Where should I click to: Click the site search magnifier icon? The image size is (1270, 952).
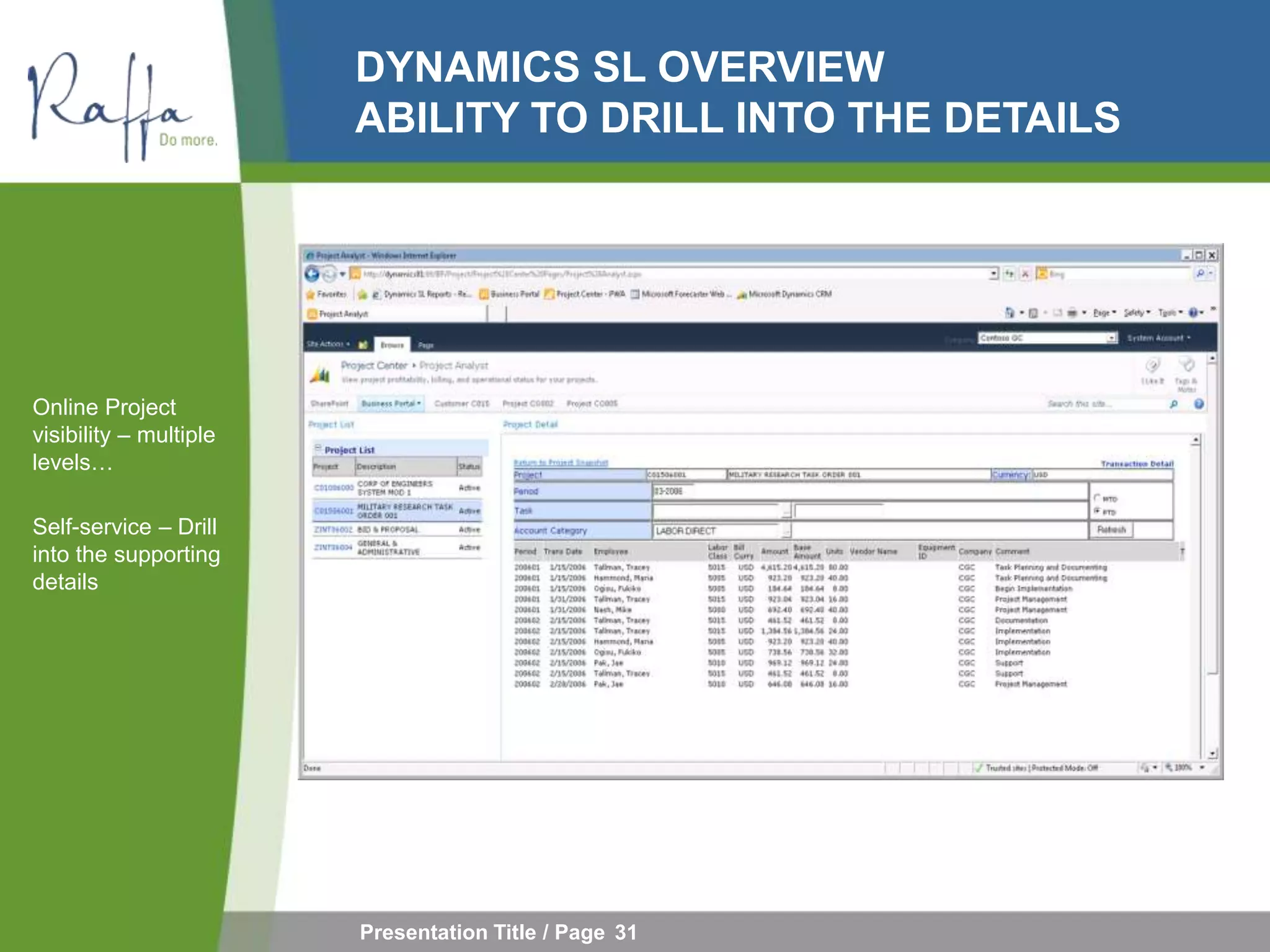point(1173,404)
